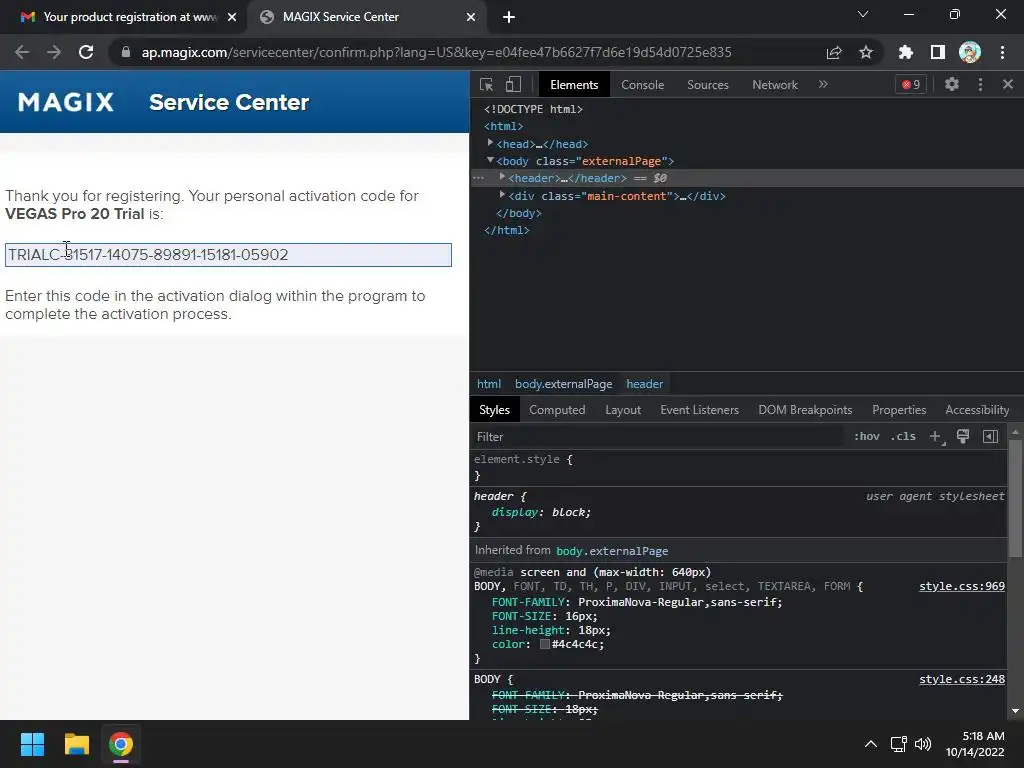Click the new style rule plus icon
This screenshot has width=1024, height=768.
tap(935, 436)
